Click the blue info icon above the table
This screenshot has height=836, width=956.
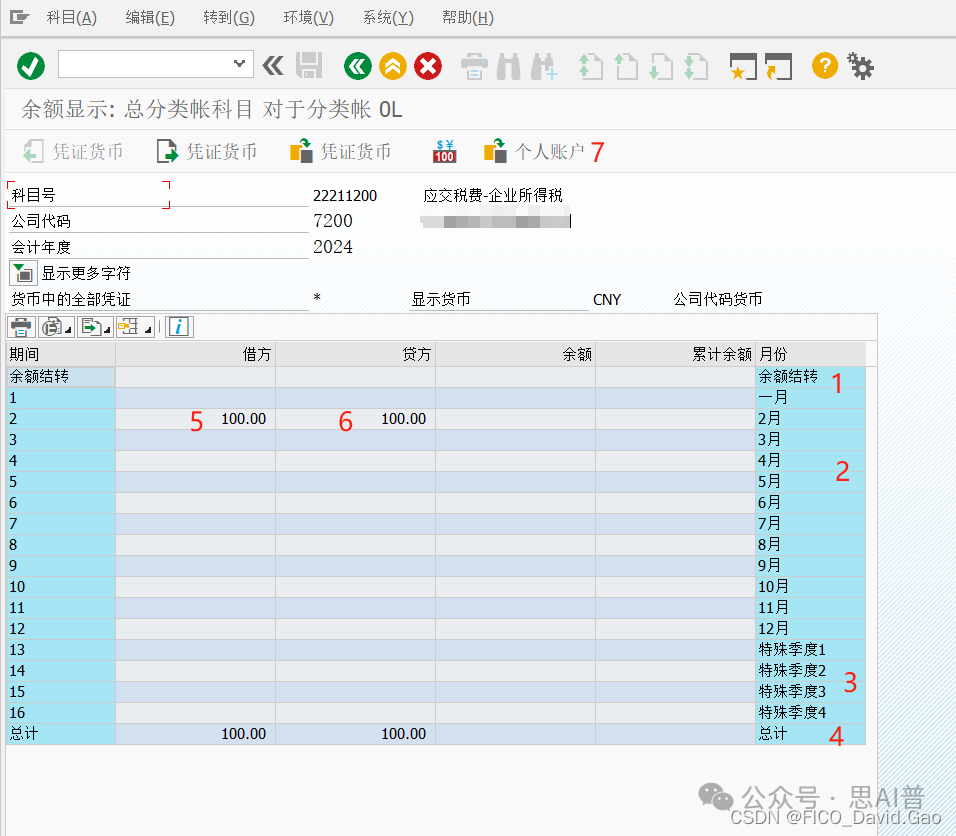178,326
